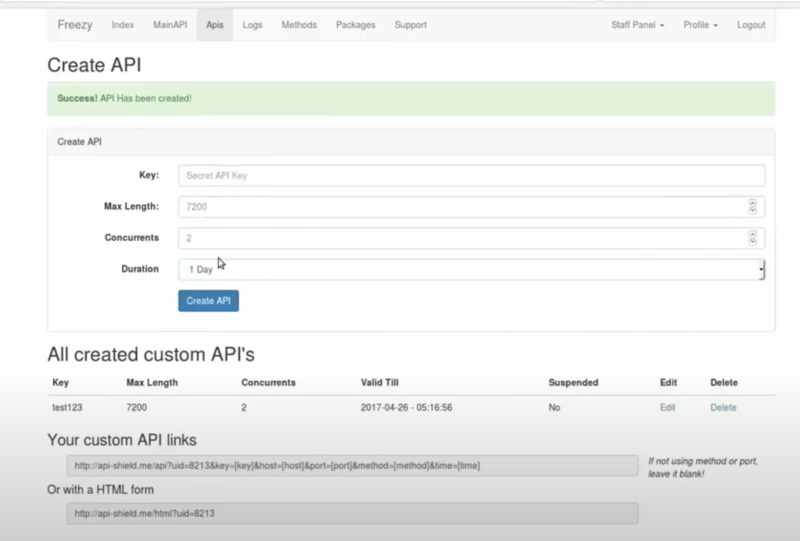
Task: Select the Apis navigation tab
Action: click(215, 25)
